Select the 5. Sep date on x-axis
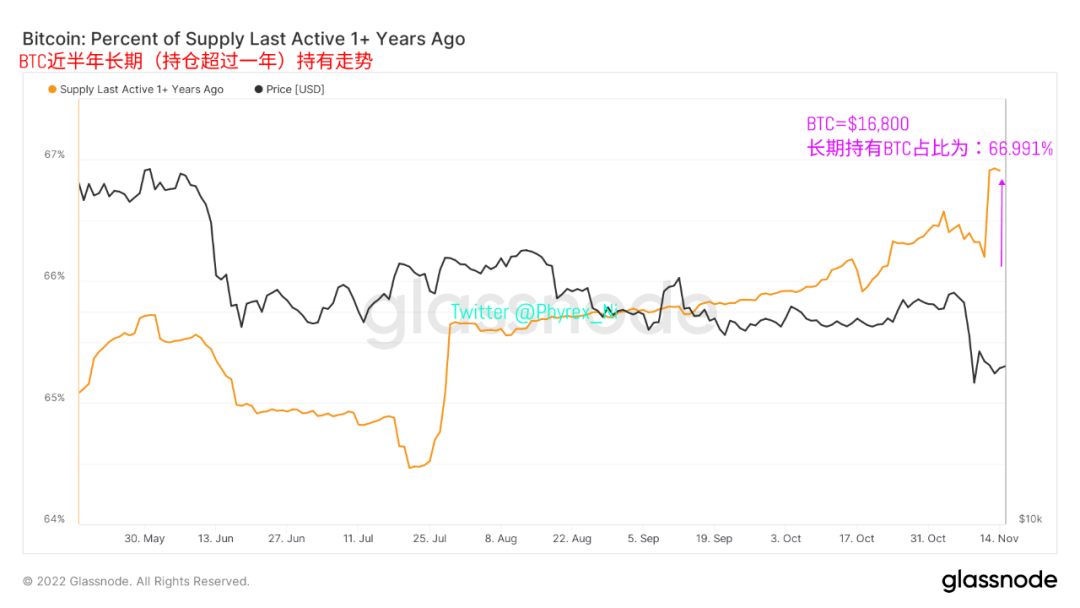The height and width of the screenshot is (608, 1080). coord(643,539)
